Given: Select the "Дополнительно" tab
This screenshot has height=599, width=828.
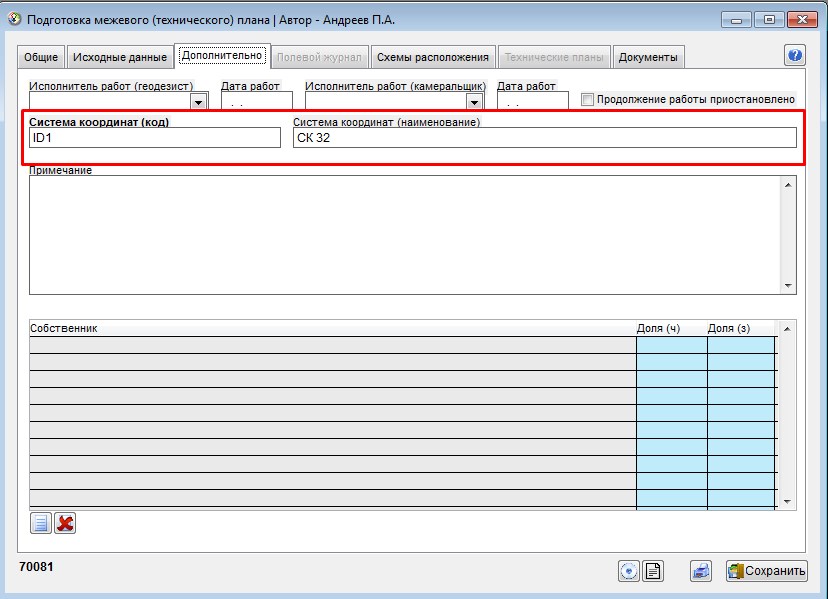Looking at the screenshot, I should (x=222, y=55).
